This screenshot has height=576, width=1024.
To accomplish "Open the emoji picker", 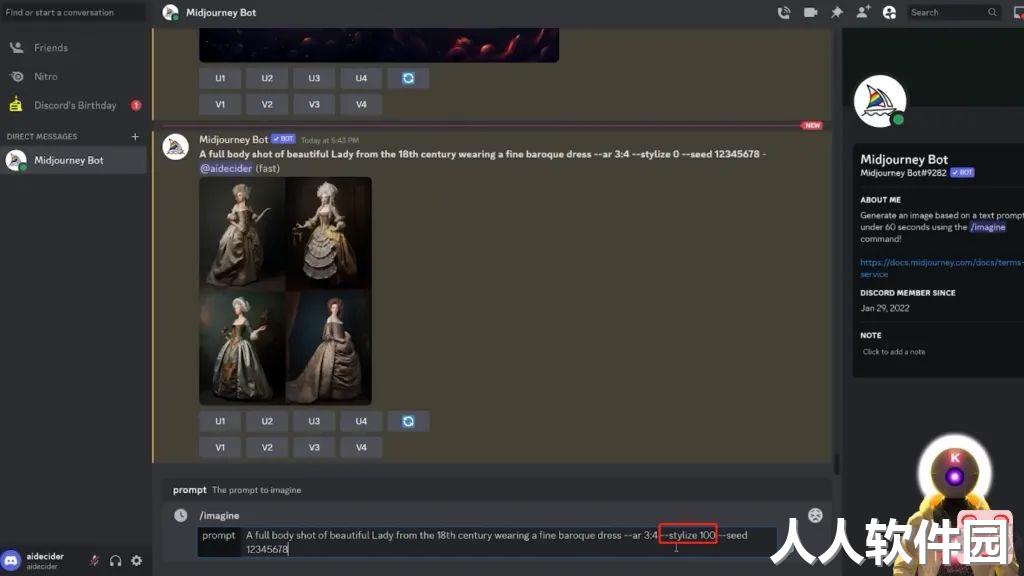I will click(815, 515).
